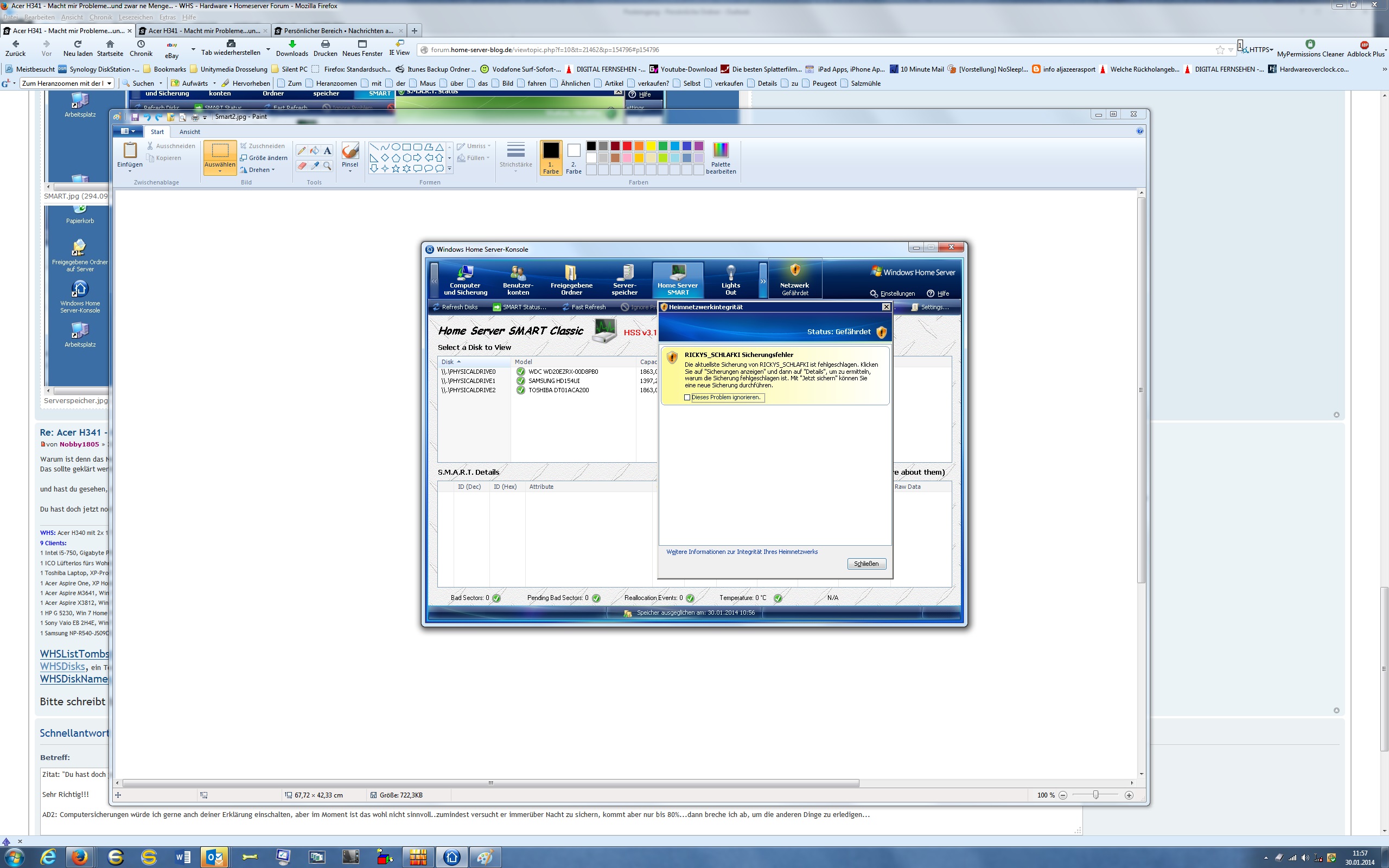The width and height of the screenshot is (1389, 868).
Task: Click the Einfügen clipboard icon
Action: click(130, 150)
